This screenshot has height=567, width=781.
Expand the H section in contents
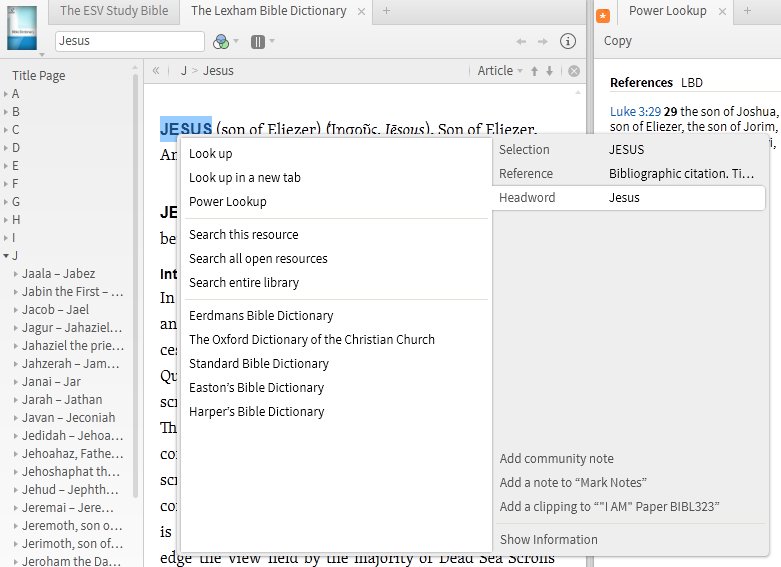click(6, 220)
